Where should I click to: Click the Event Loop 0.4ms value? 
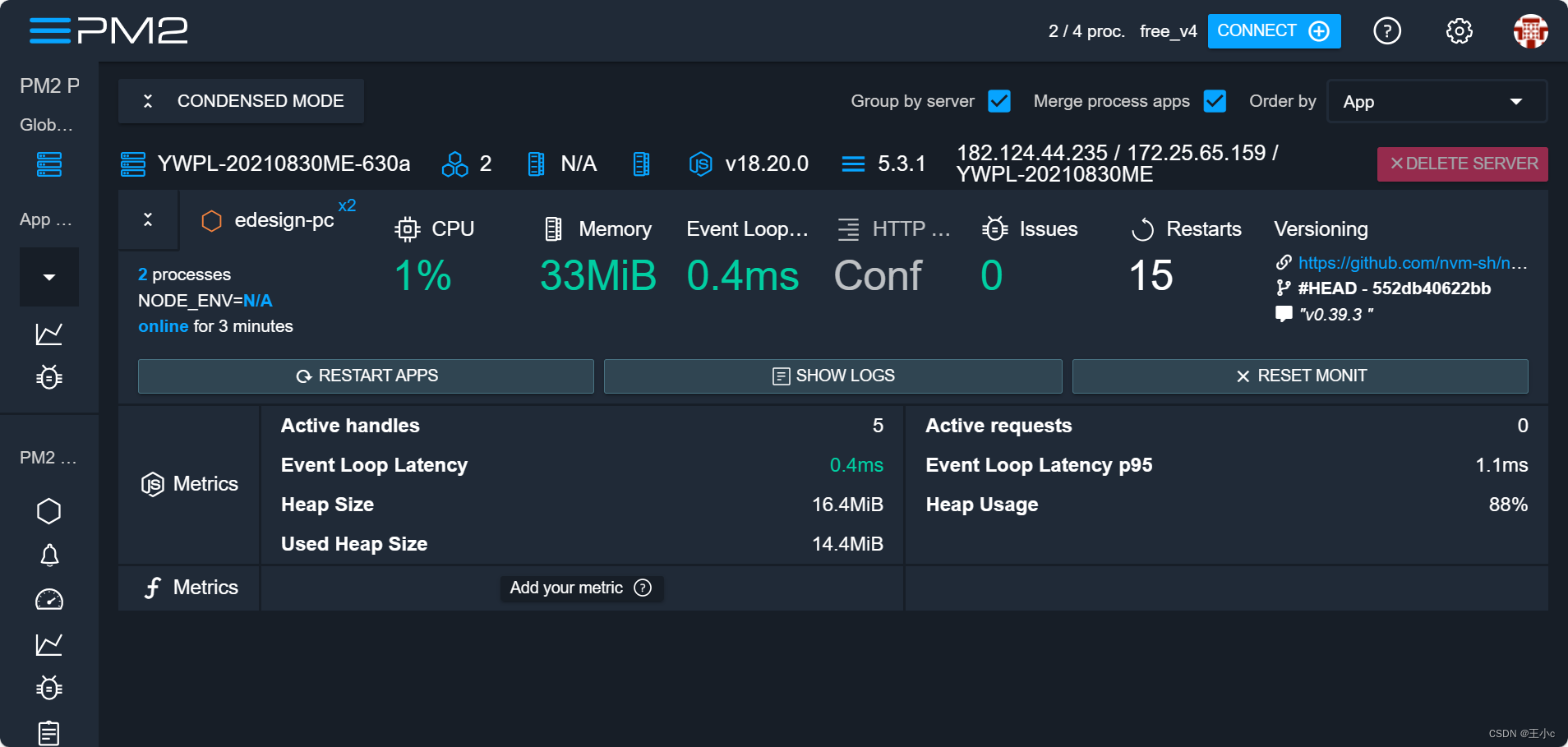(743, 275)
